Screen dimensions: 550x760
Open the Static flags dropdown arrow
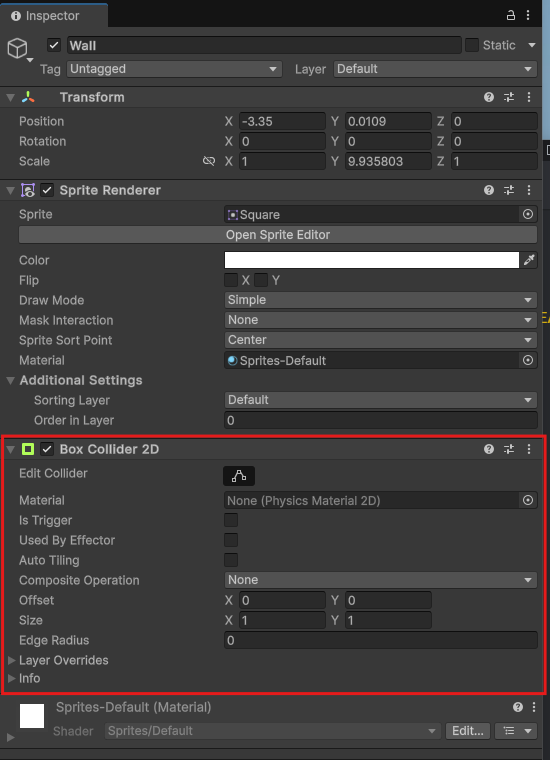532,45
